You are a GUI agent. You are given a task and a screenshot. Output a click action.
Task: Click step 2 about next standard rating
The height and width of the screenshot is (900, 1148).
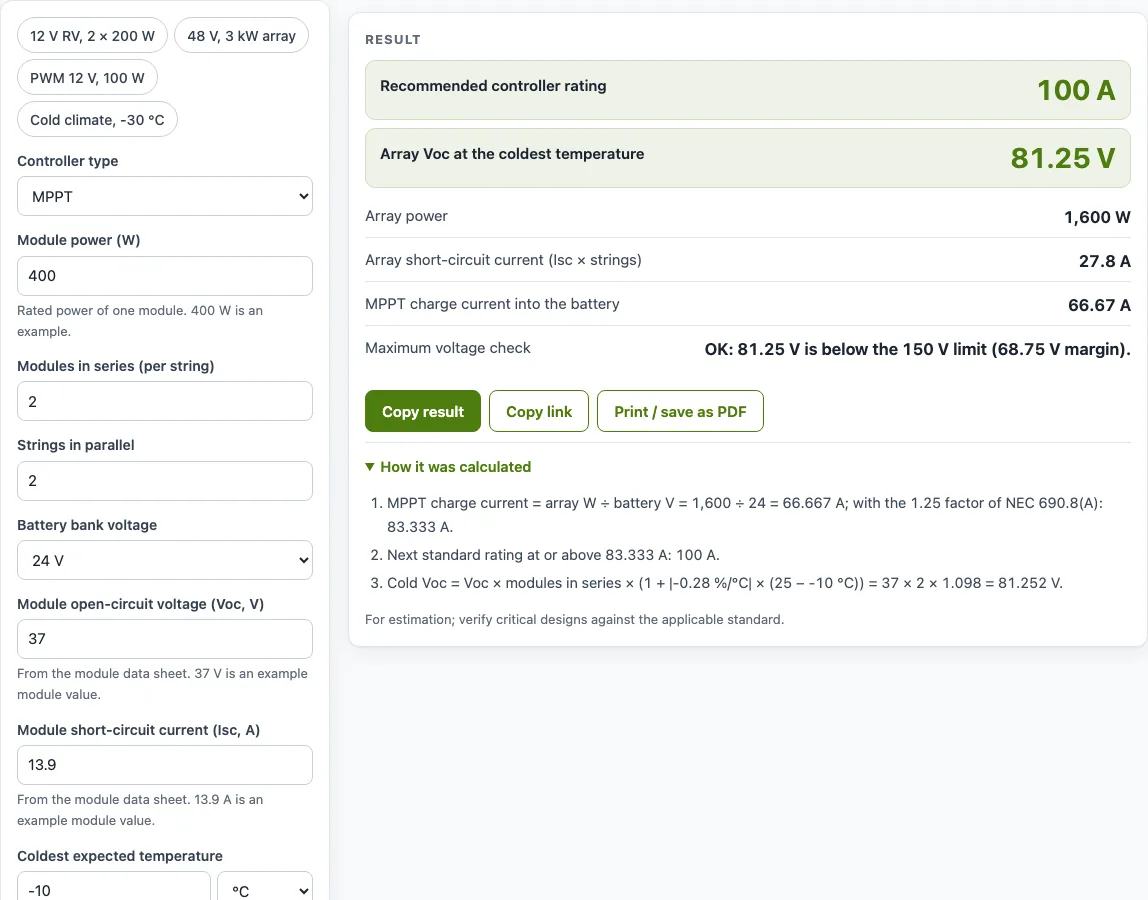tap(554, 555)
